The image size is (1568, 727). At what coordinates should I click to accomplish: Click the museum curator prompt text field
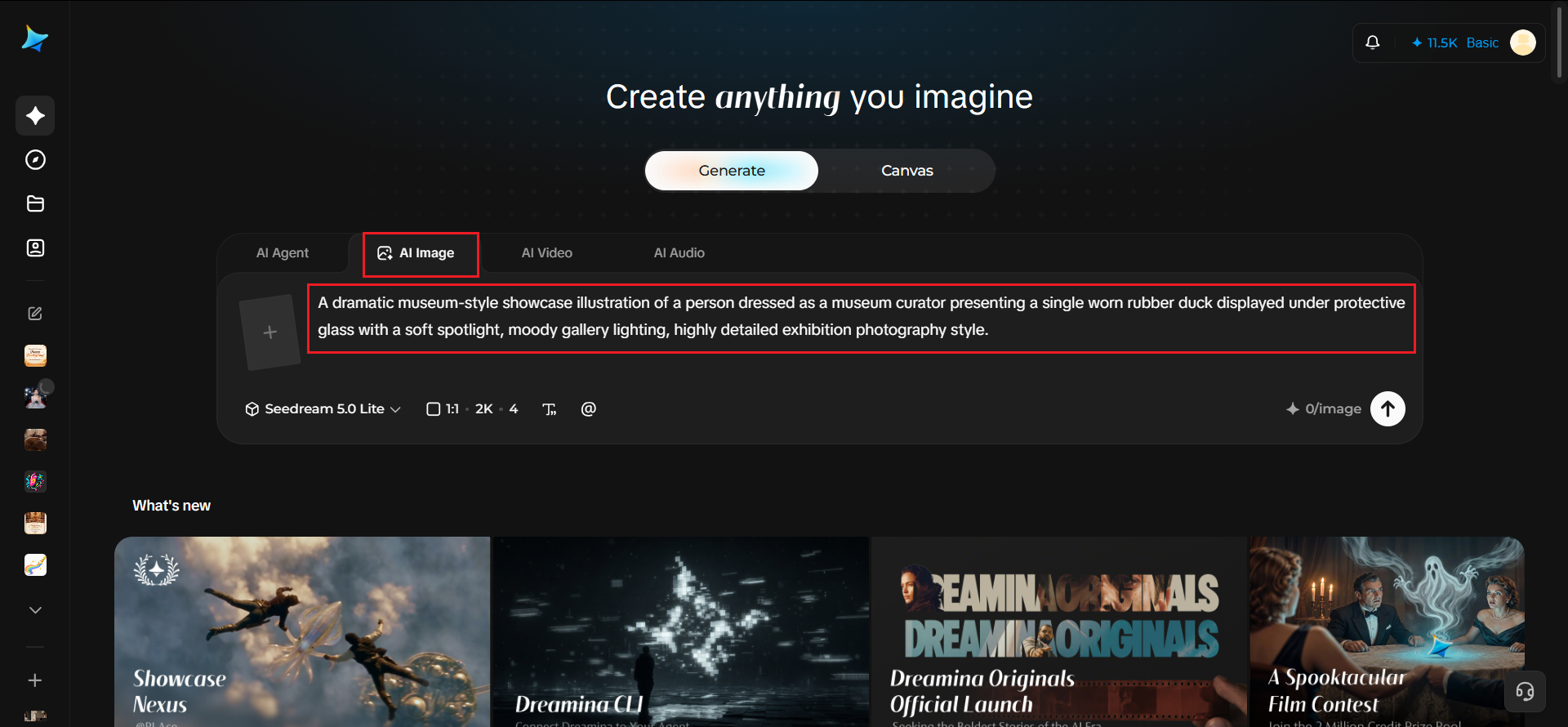click(862, 317)
